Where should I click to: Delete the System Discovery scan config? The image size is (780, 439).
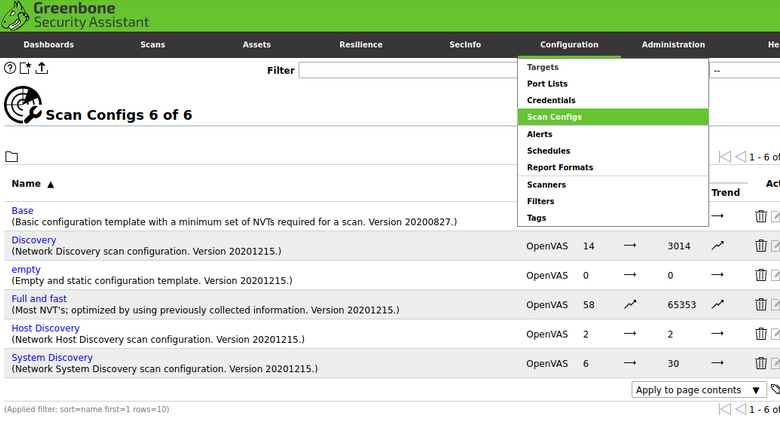761,363
